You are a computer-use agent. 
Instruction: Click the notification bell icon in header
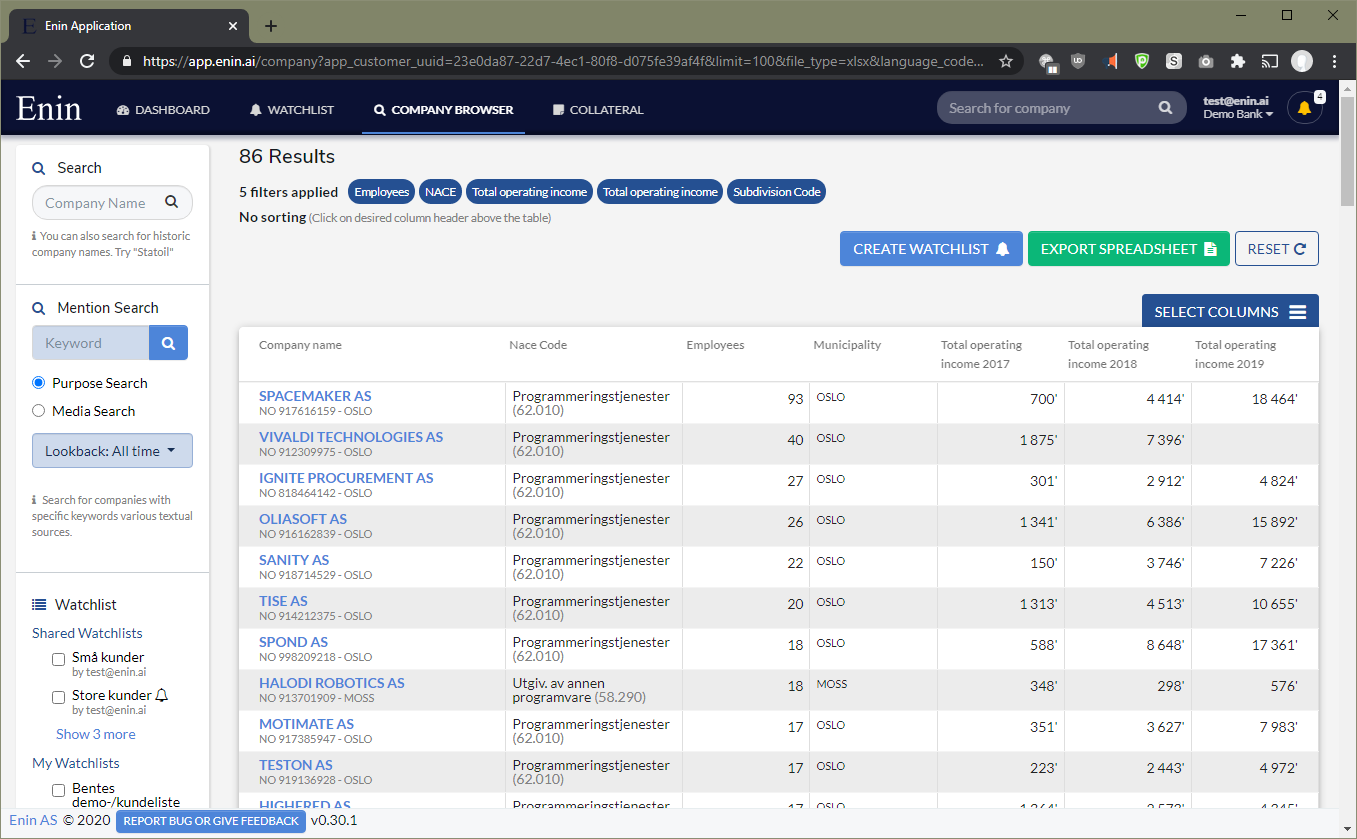(x=1304, y=108)
